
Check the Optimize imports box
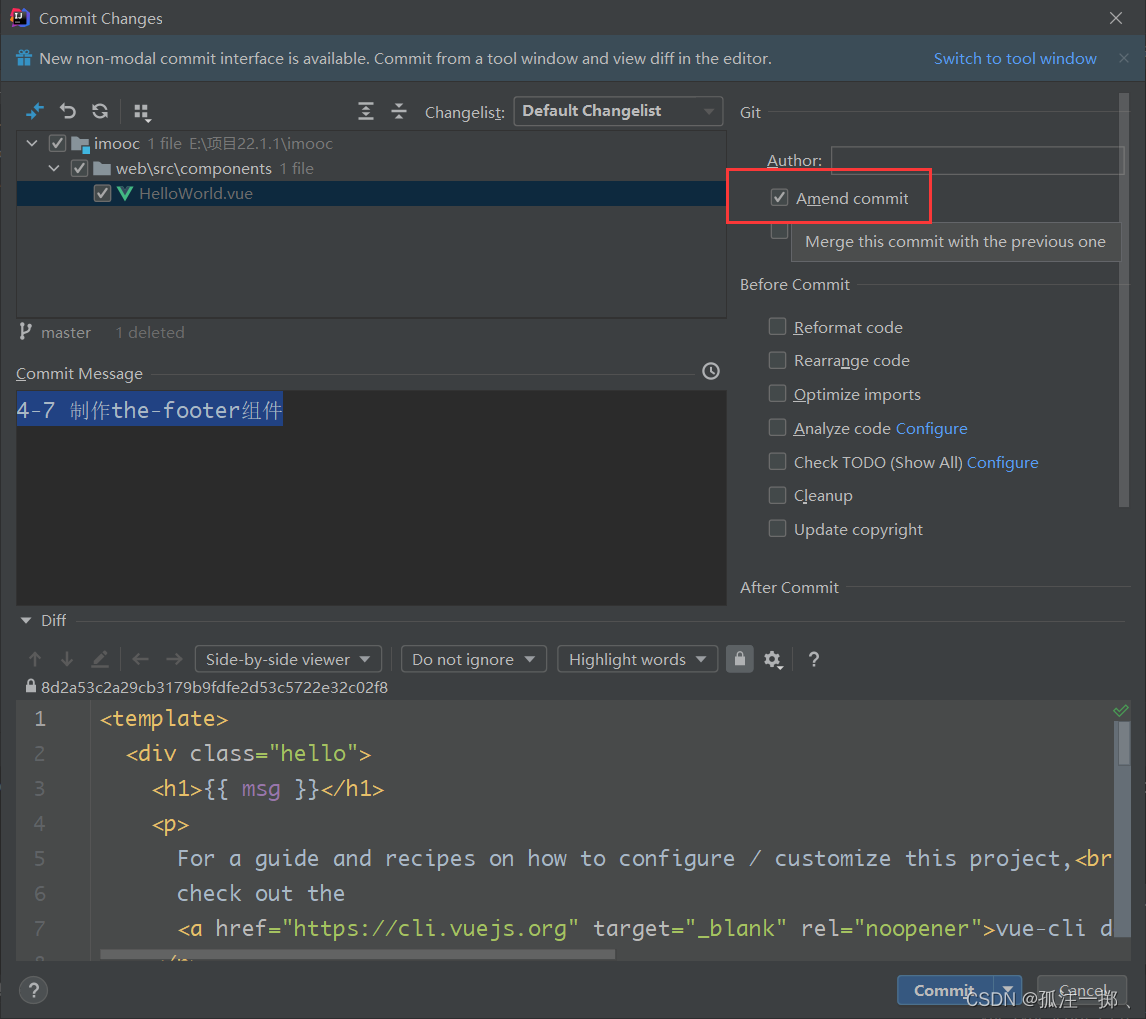[778, 393]
